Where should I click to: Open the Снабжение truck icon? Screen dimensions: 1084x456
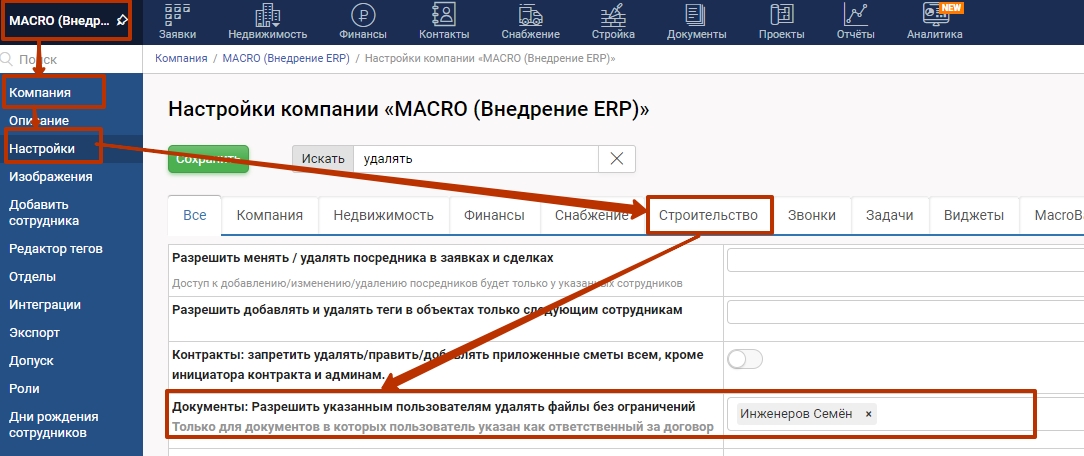pos(530,15)
